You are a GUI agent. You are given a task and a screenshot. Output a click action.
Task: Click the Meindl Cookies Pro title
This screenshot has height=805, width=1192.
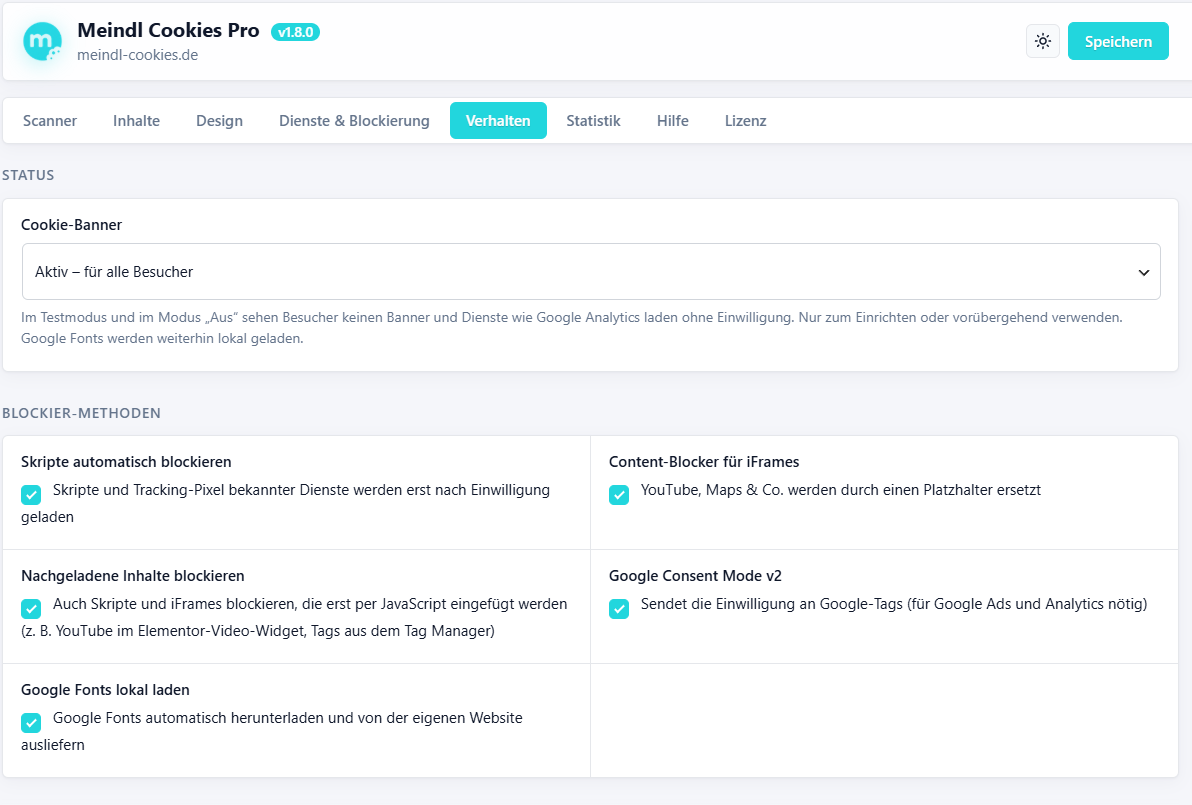pyautogui.click(x=168, y=30)
